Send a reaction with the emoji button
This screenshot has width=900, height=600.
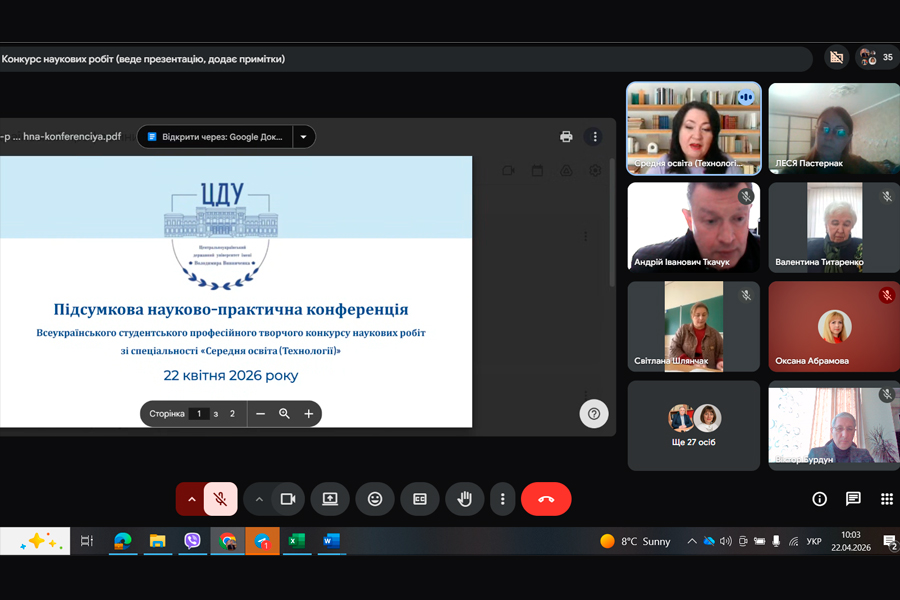375,499
